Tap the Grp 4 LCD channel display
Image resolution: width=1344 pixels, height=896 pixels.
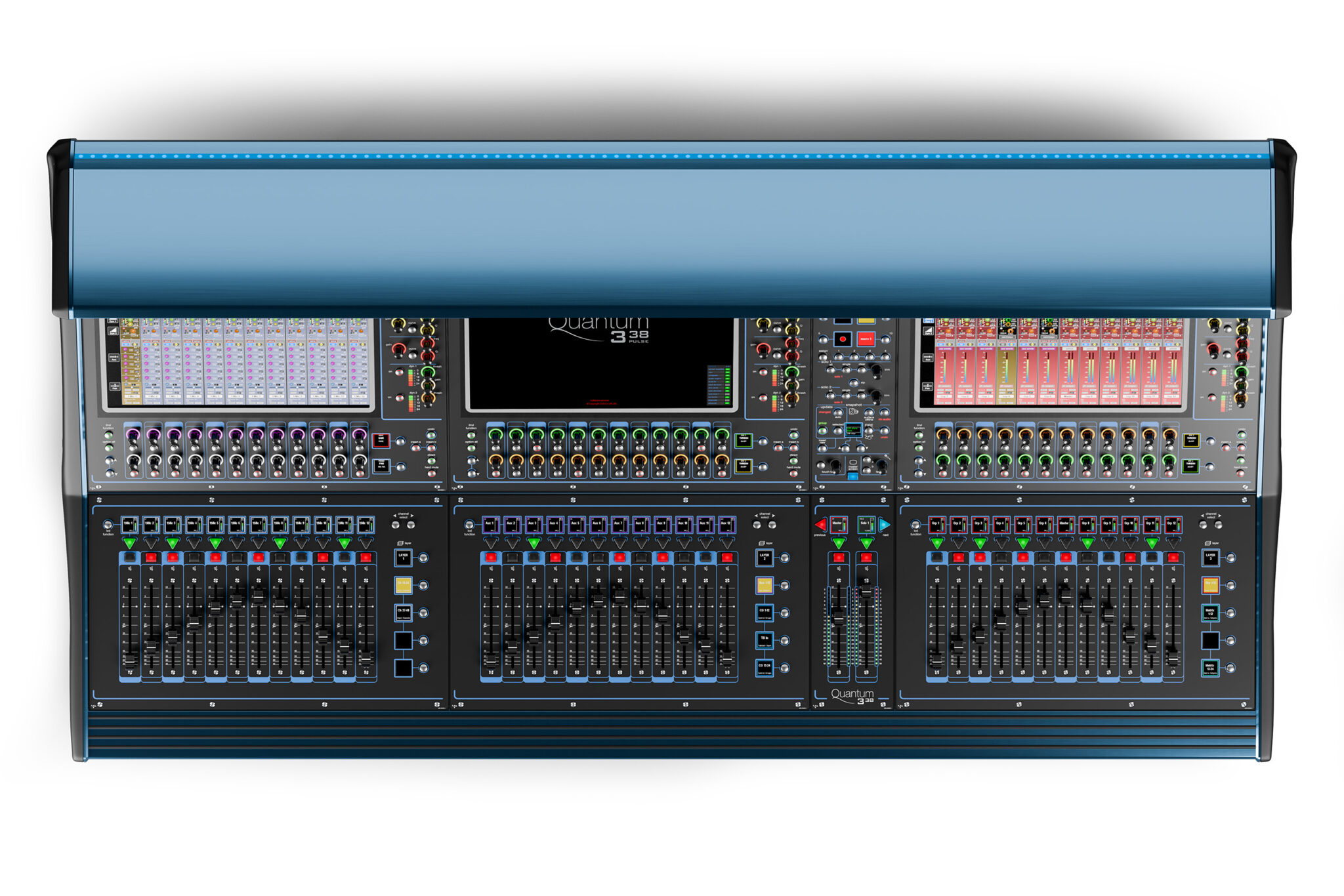pyautogui.click(x=1001, y=525)
